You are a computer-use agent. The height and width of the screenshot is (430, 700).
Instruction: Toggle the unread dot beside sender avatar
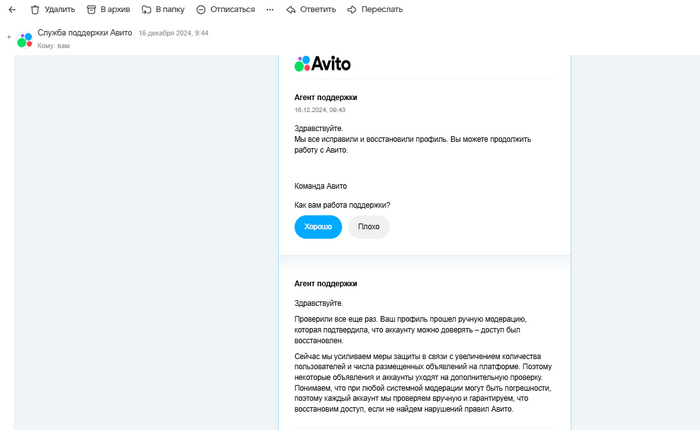click(9, 37)
